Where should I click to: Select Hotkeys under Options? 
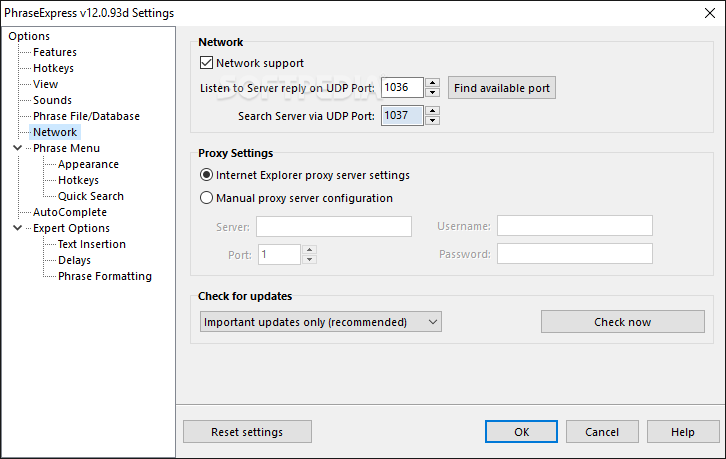(53, 68)
